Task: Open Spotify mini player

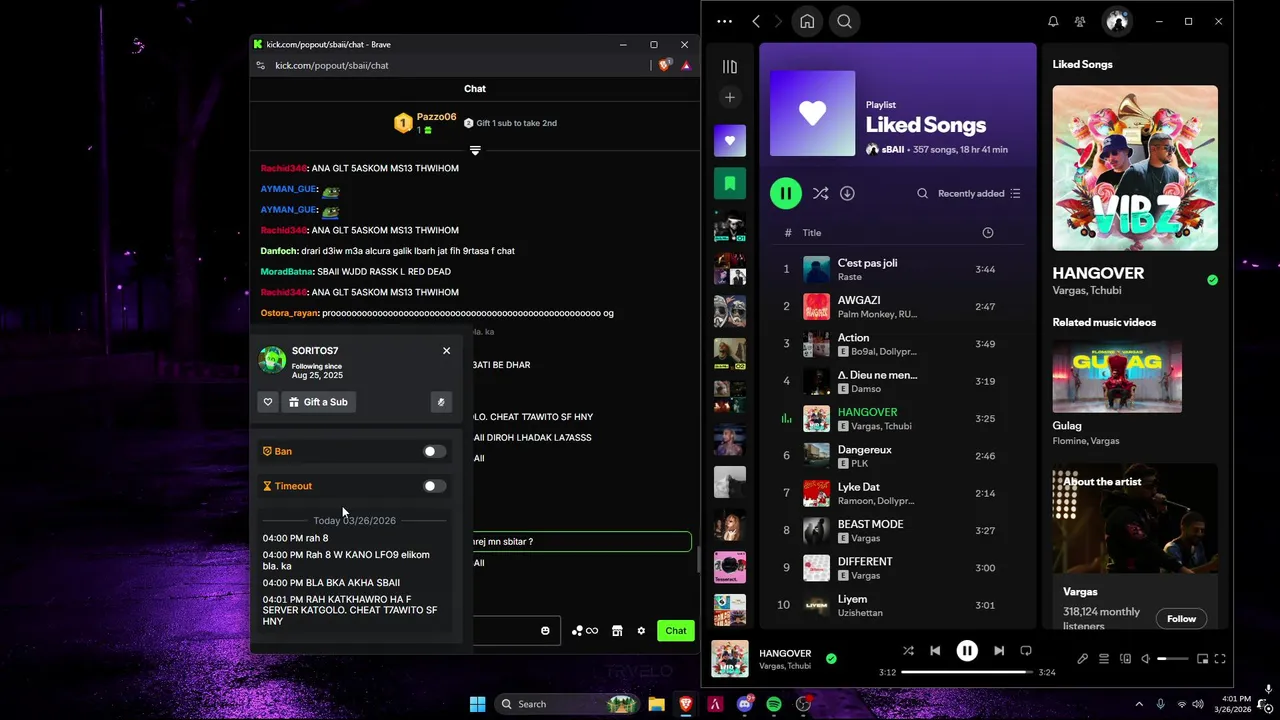Action: 1202,659
